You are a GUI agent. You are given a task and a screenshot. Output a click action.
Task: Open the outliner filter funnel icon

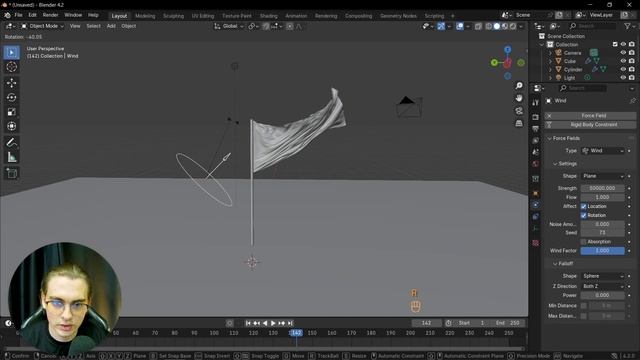[627, 26]
